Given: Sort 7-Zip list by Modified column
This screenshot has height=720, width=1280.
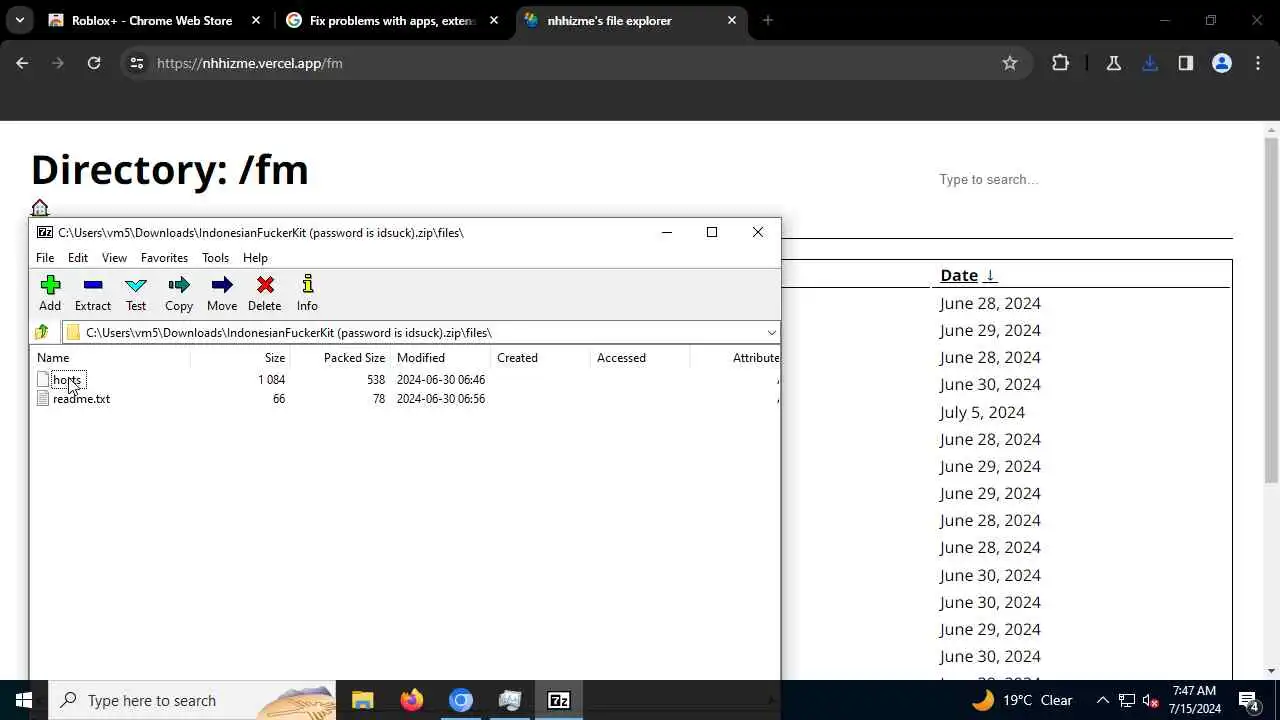Looking at the screenshot, I should pyautogui.click(x=440, y=358).
